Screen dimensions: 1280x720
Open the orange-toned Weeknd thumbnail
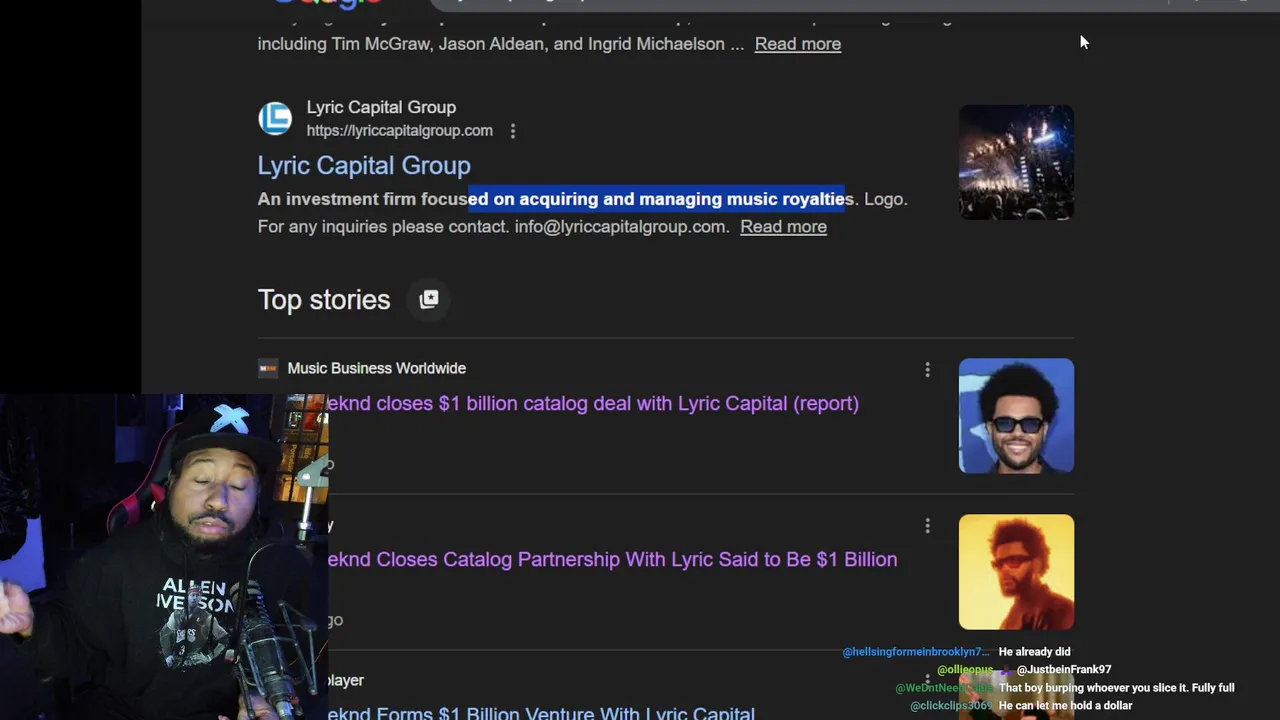1016,572
